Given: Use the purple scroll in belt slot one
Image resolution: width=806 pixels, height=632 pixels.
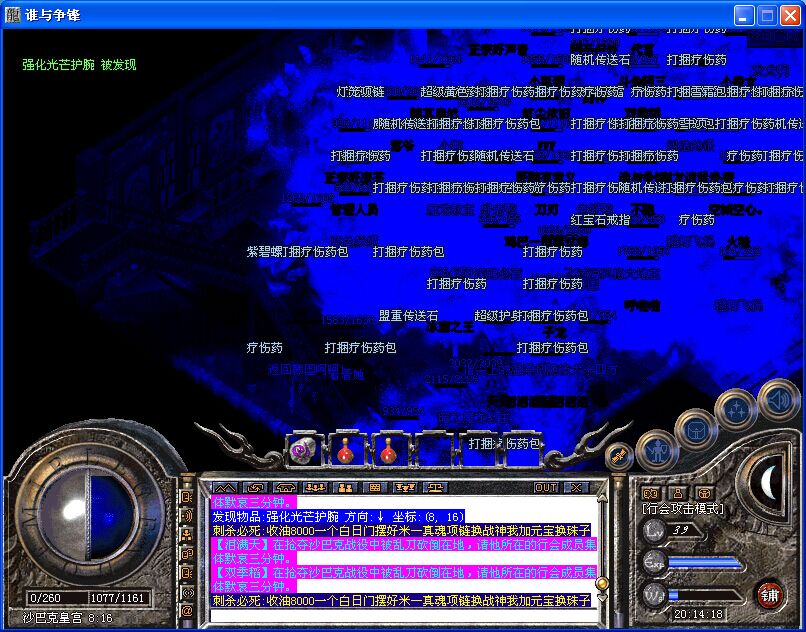Looking at the screenshot, I should (301, 450).
